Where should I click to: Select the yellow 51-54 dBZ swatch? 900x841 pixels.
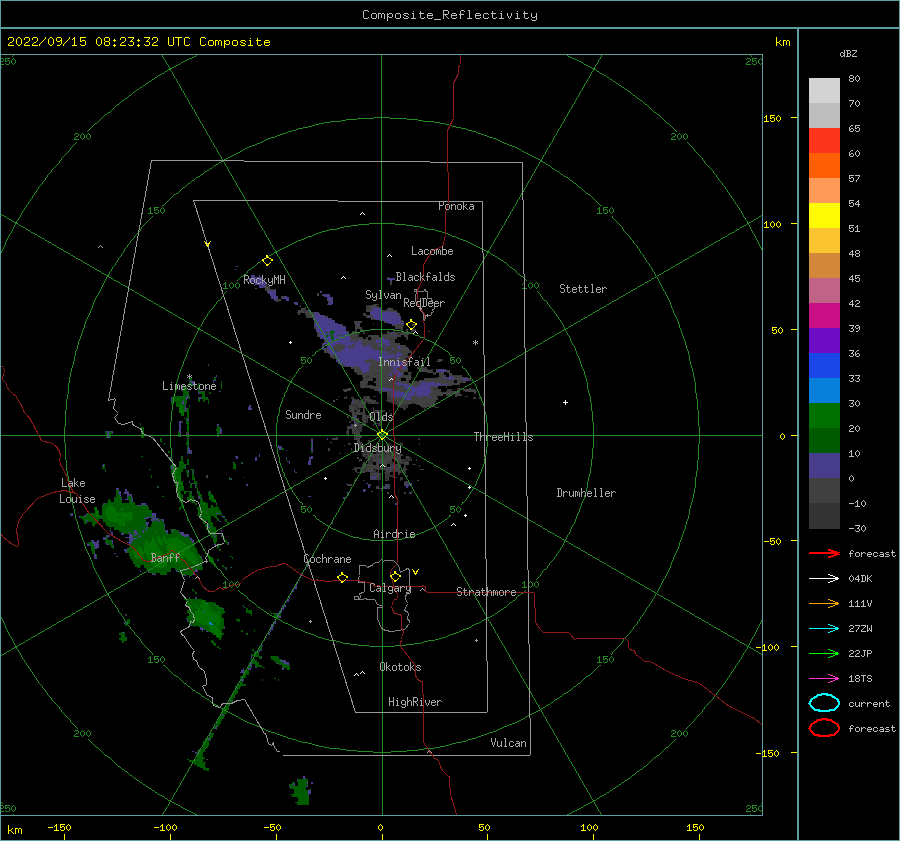[x=824, y=216]
